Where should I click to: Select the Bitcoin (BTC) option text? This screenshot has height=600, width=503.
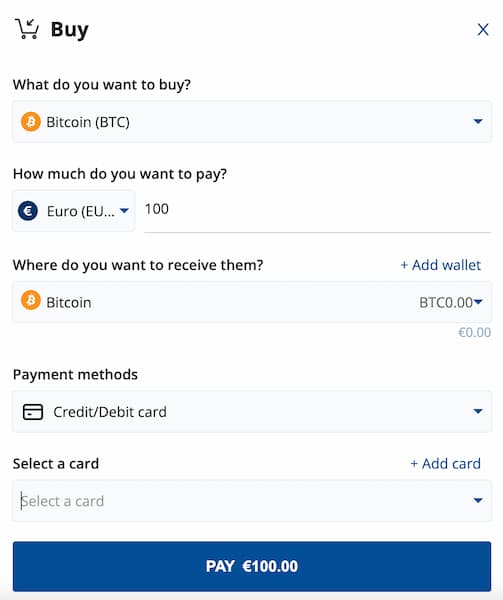pyautogui.click(x=88, y=122)
